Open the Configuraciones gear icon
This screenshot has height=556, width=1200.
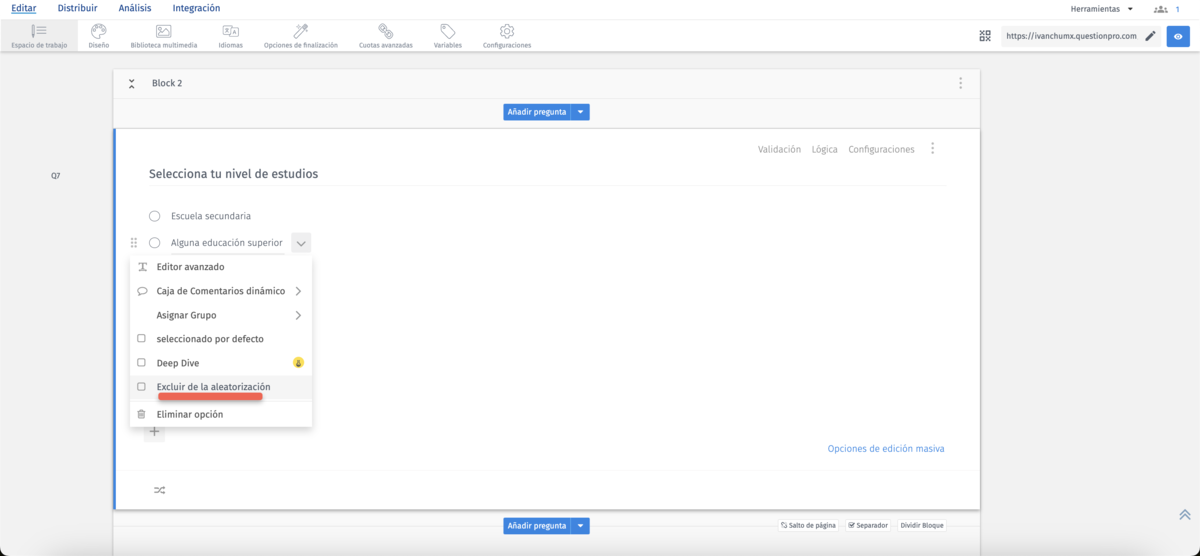(507, 31)
